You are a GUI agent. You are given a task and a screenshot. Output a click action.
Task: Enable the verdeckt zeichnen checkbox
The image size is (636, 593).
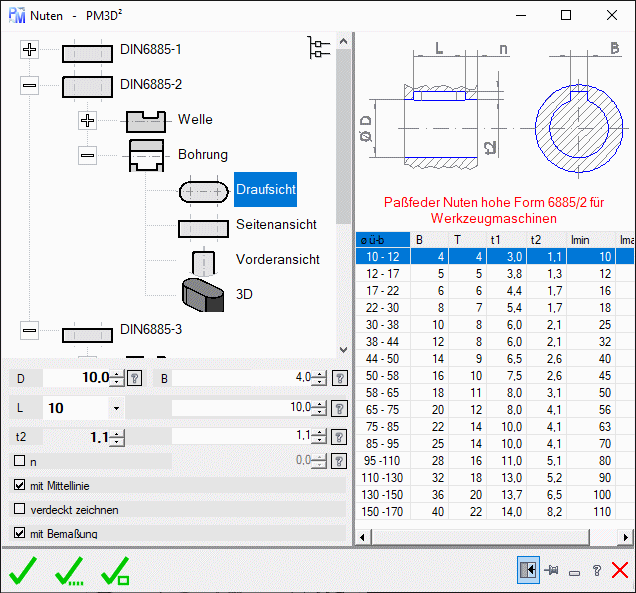pos(20,509)
